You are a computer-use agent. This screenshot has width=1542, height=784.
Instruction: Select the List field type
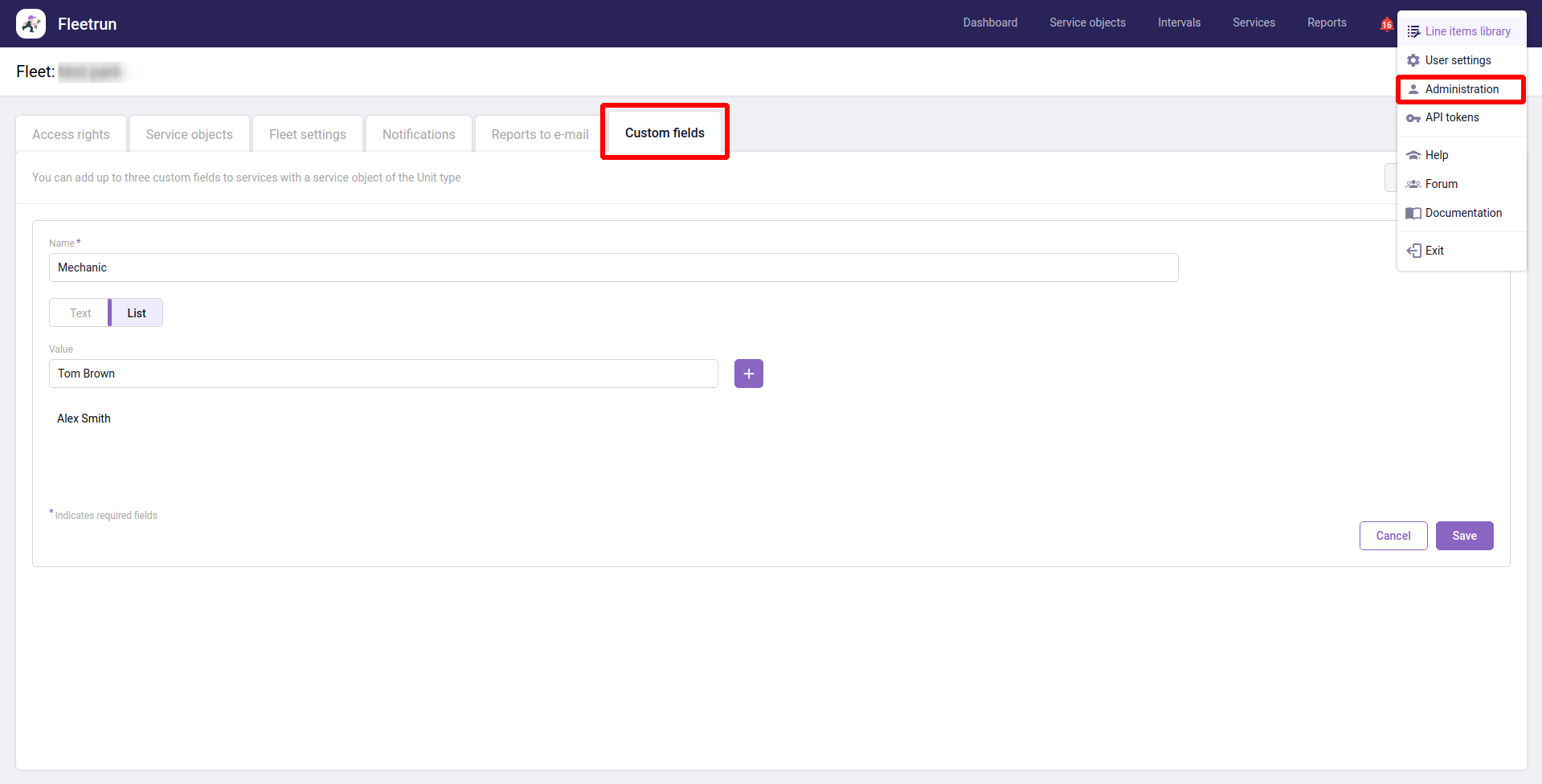136,313
